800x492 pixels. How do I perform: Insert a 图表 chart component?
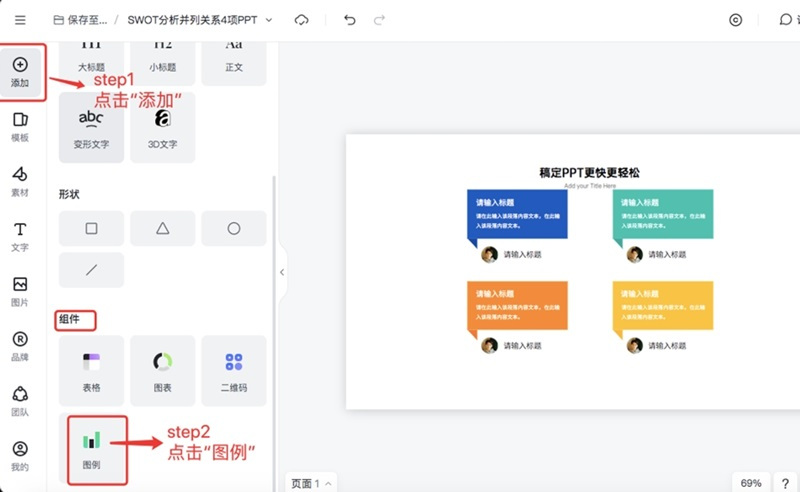point(163,371)
